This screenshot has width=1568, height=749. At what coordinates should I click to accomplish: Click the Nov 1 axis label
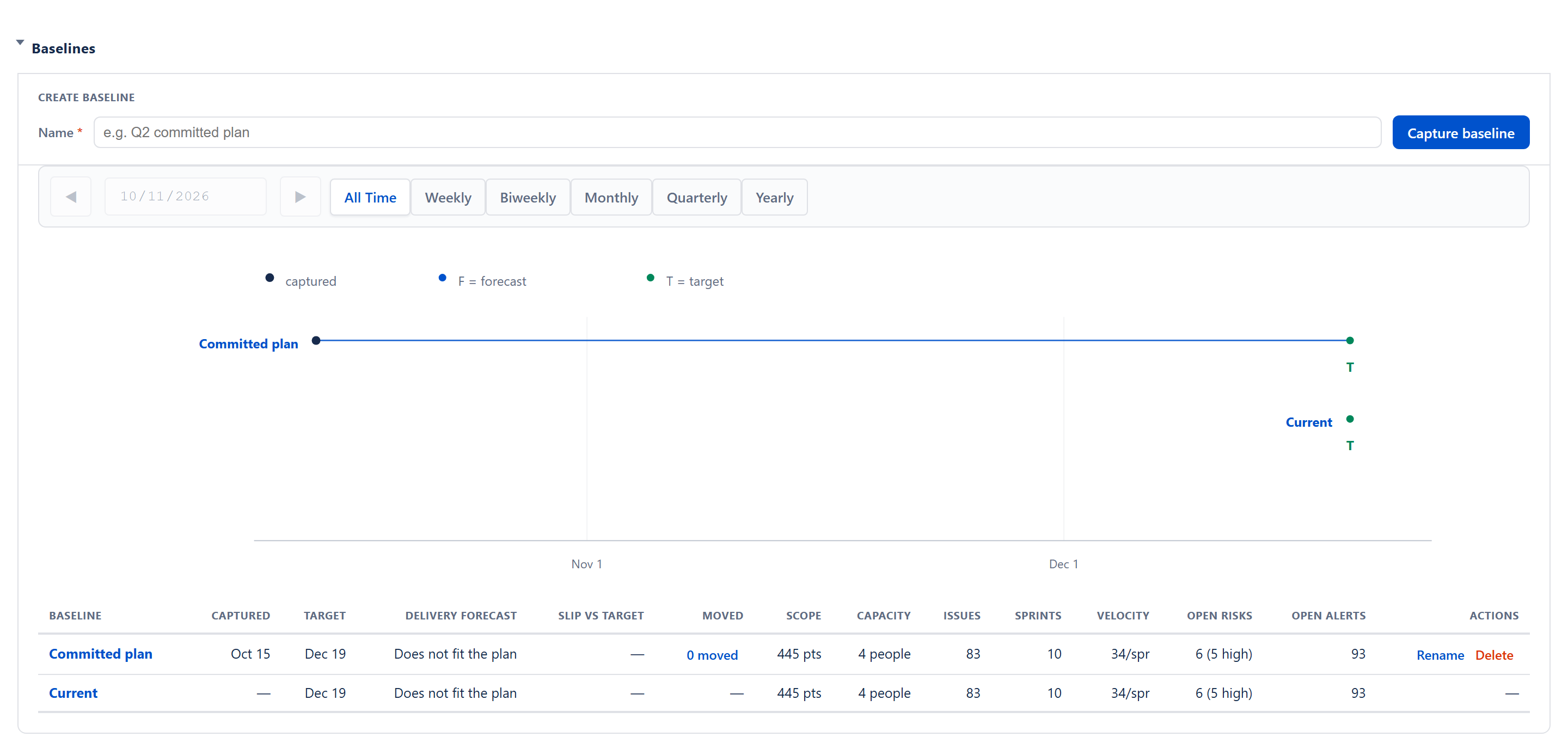click(x=586, y=564)
